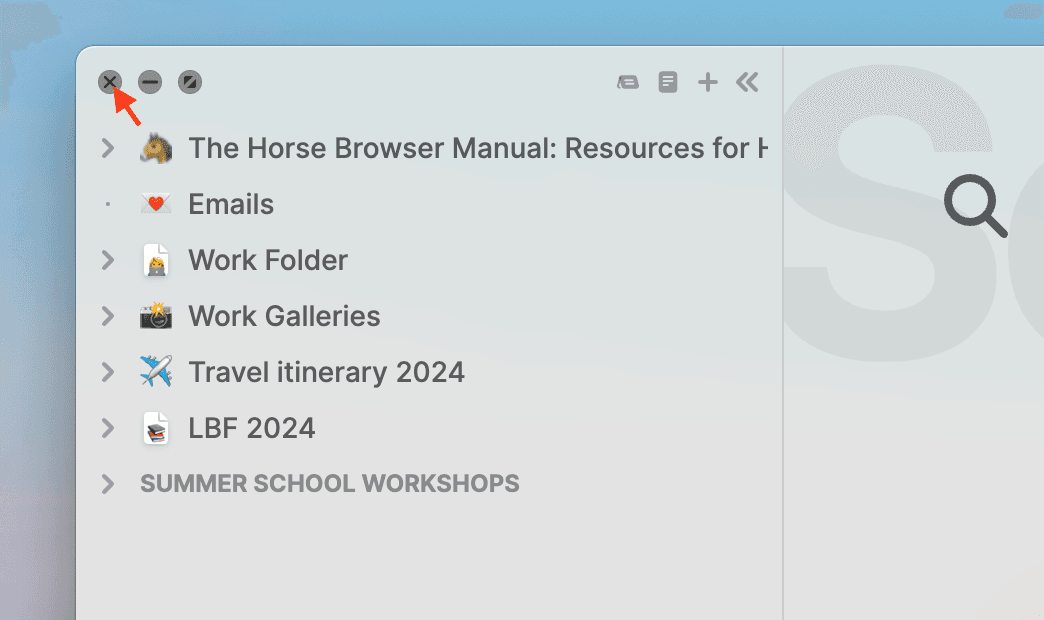
Task: Click the dot indicator left of Emails
Action: (x=108, y=204)
